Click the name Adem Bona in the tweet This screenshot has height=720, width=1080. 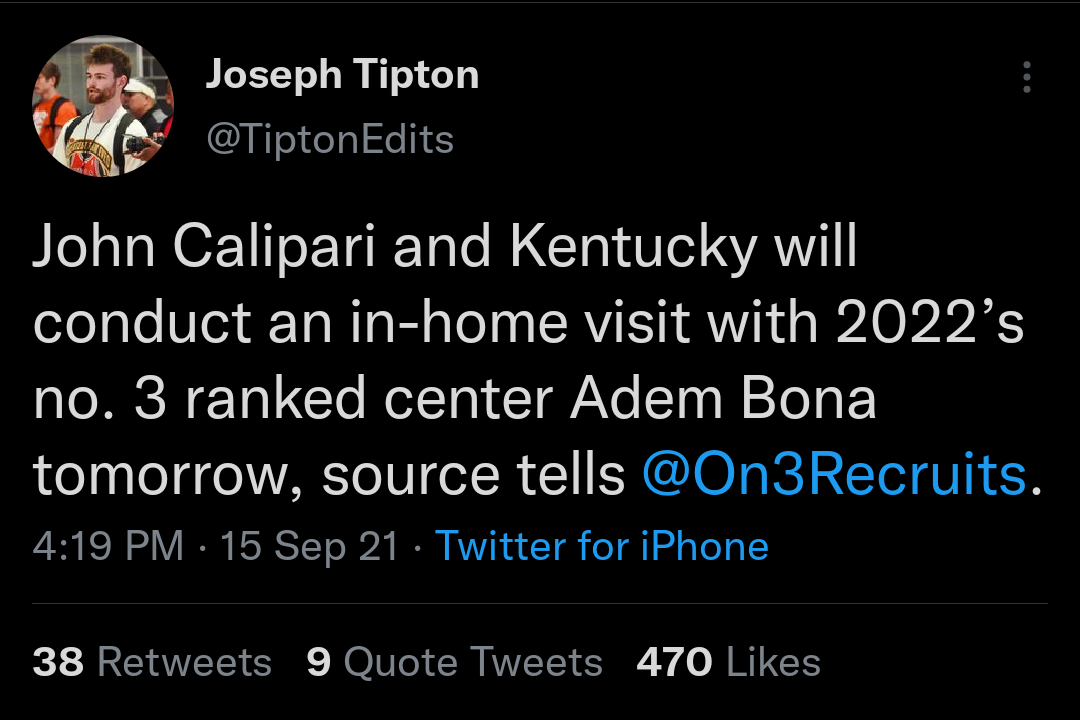tap(724, 399)
